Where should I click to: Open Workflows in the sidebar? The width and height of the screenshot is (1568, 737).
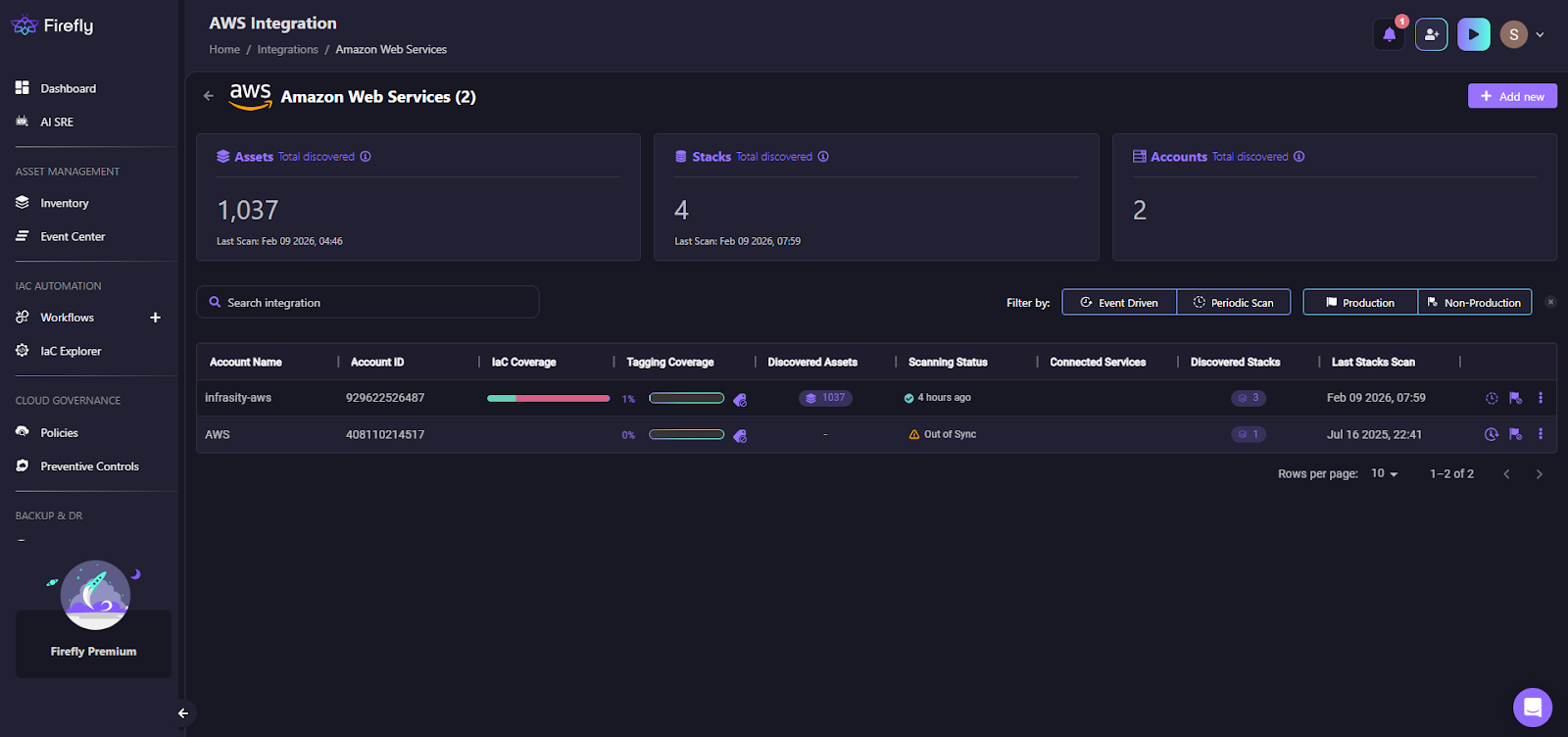click(x=67, y=318)
